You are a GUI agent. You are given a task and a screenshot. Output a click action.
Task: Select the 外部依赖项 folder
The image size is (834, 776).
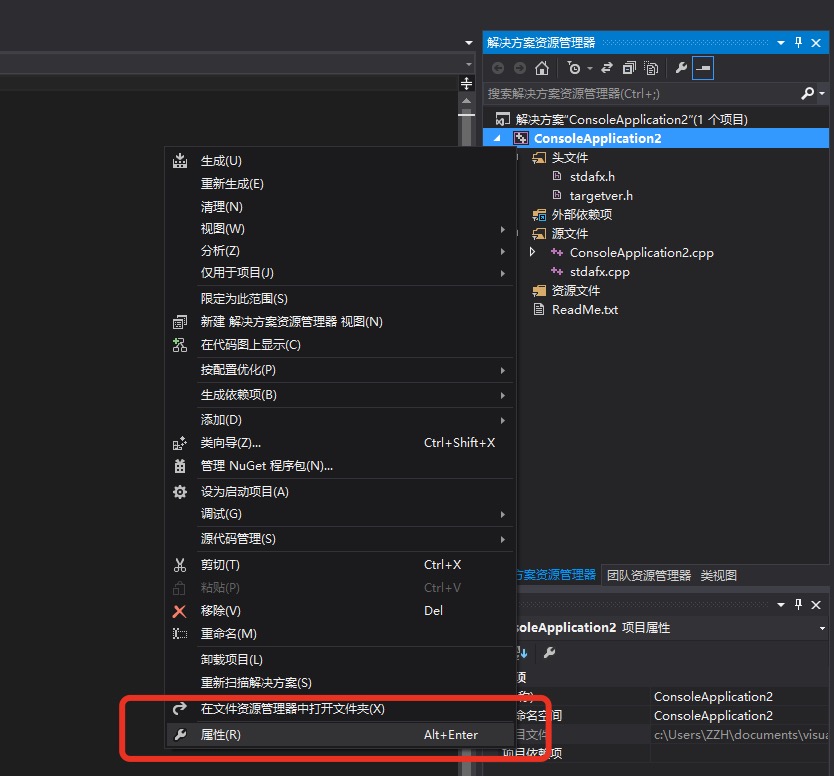[581, 214]
